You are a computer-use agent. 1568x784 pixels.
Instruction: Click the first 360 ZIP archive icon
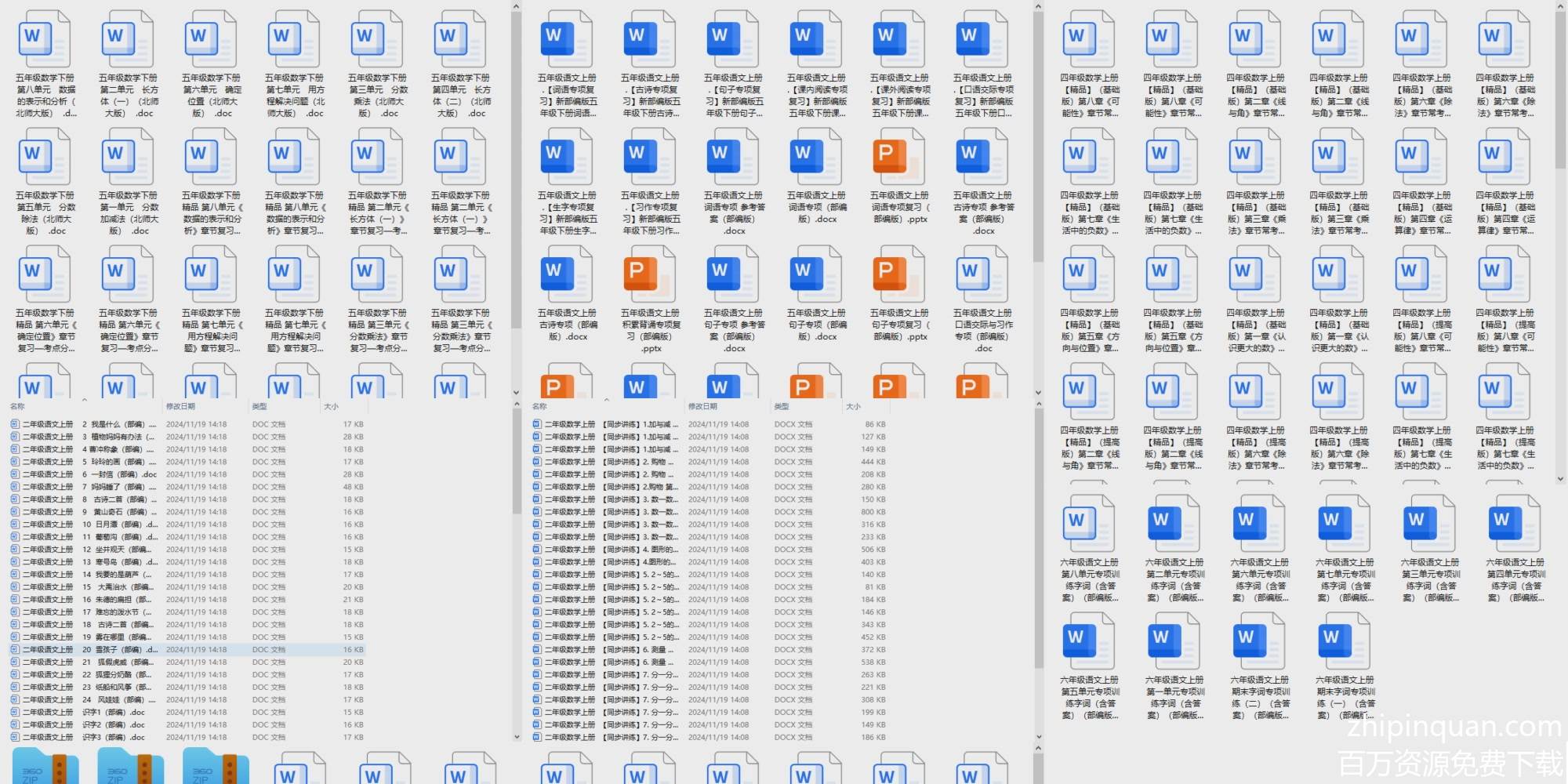45,767
